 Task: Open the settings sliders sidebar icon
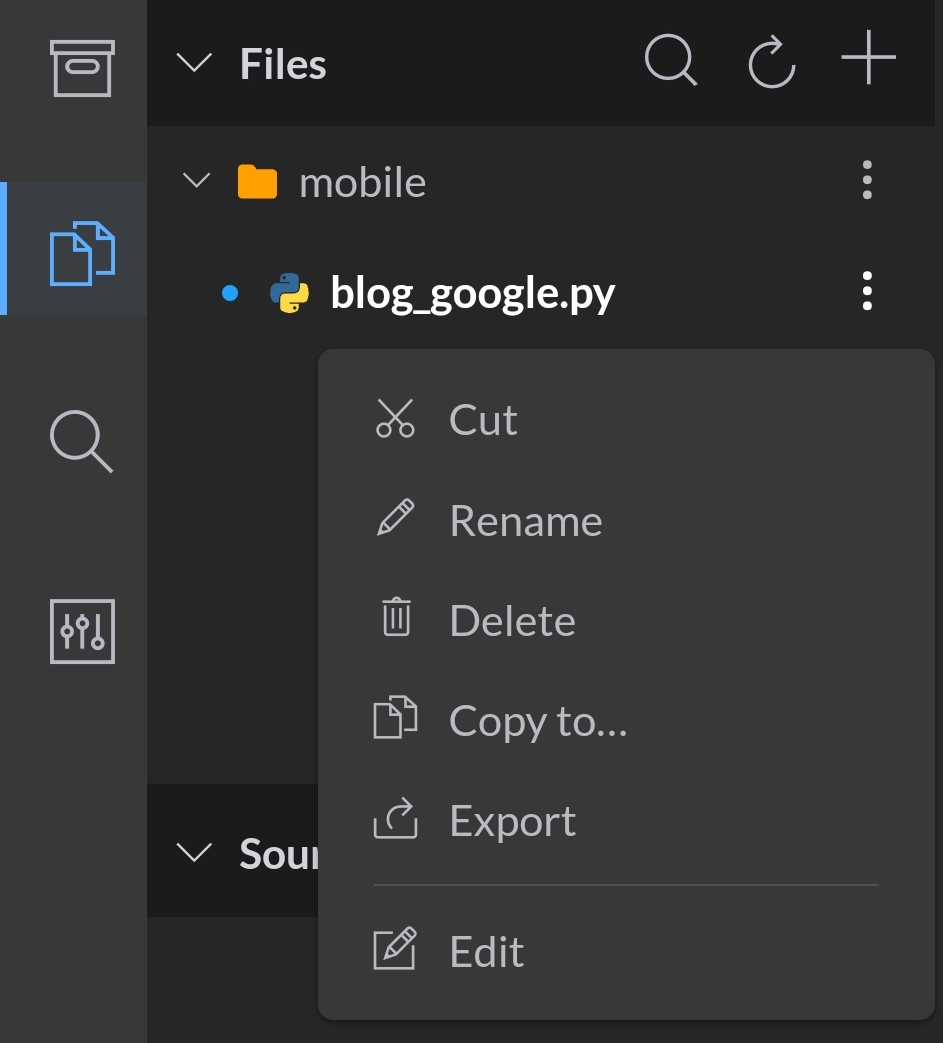[x=82, y=631]
